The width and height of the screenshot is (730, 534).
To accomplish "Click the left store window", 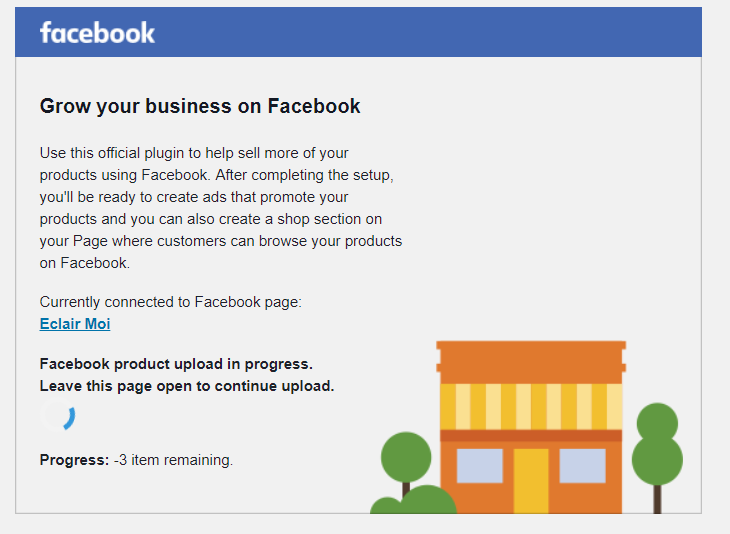I will (x=480, y=466).
